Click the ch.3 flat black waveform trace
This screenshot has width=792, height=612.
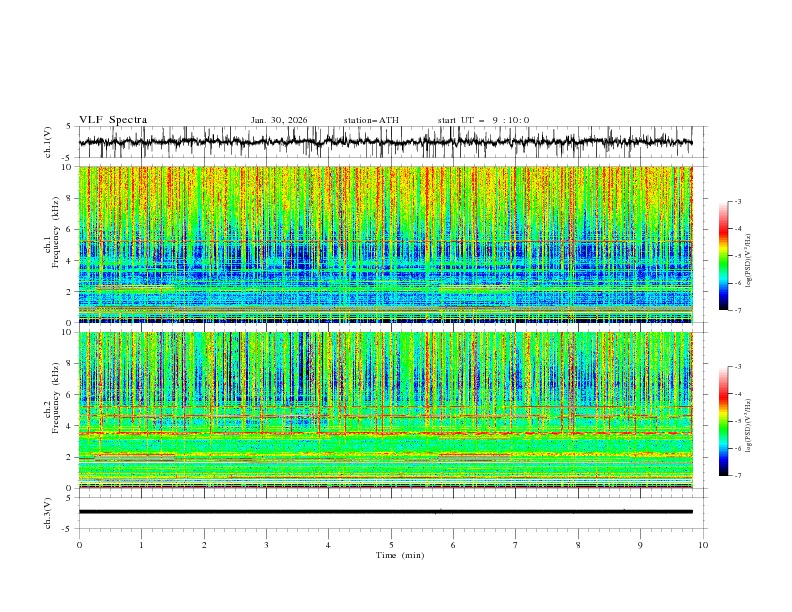tap(385, 512)
